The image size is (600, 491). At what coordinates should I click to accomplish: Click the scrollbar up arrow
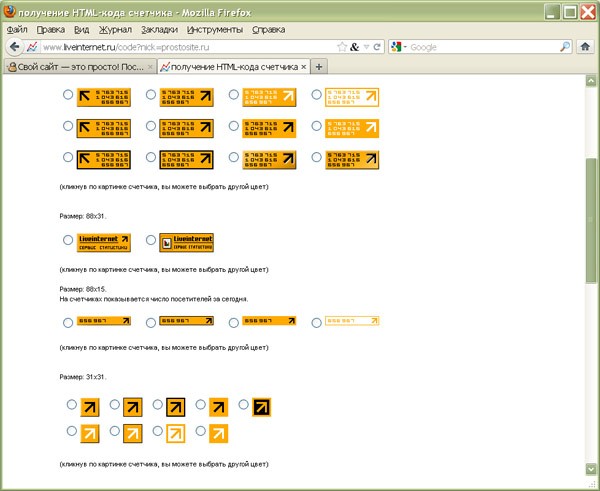[x=591, y=81]
